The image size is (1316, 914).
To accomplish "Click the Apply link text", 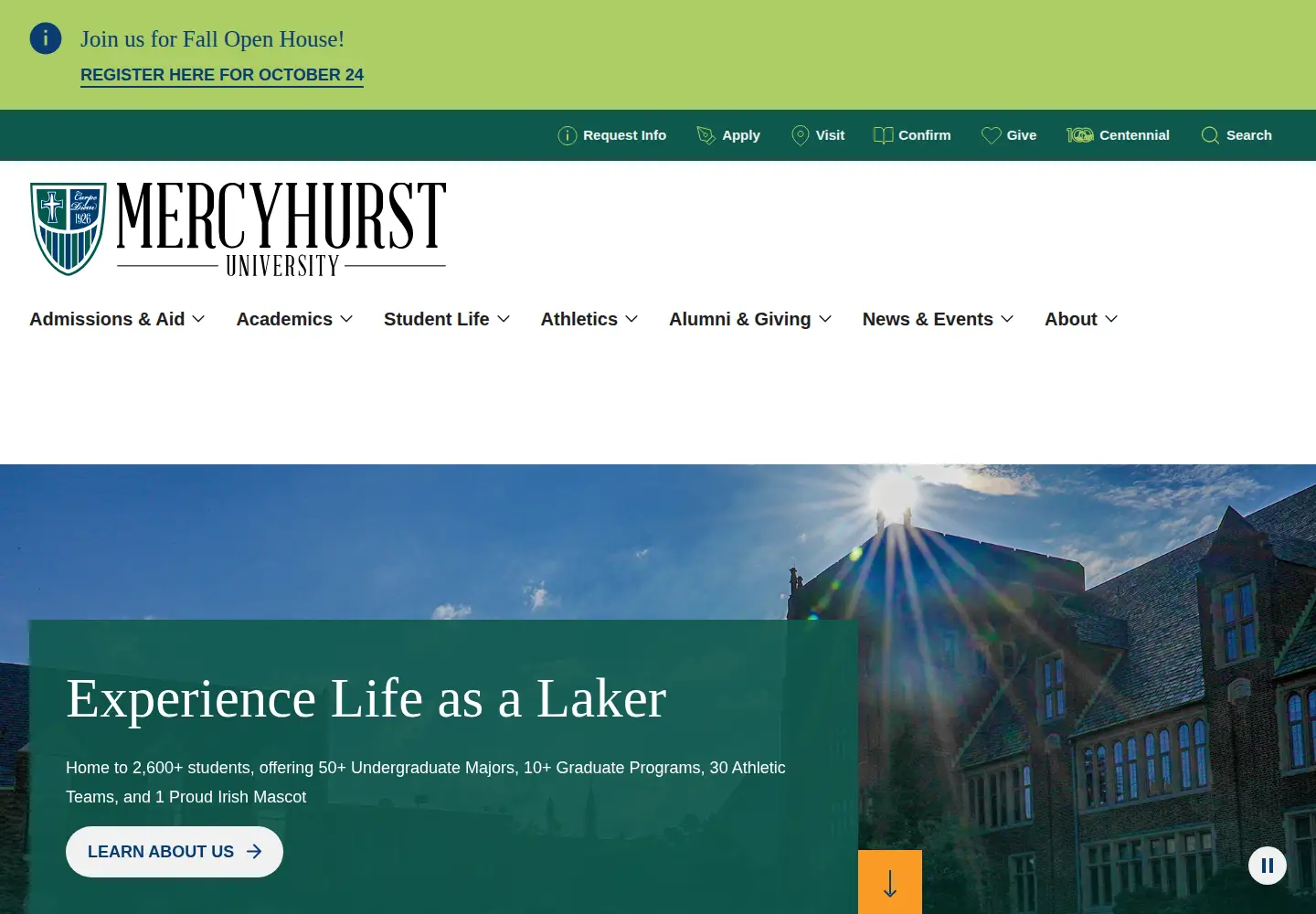I will [741, 135].
